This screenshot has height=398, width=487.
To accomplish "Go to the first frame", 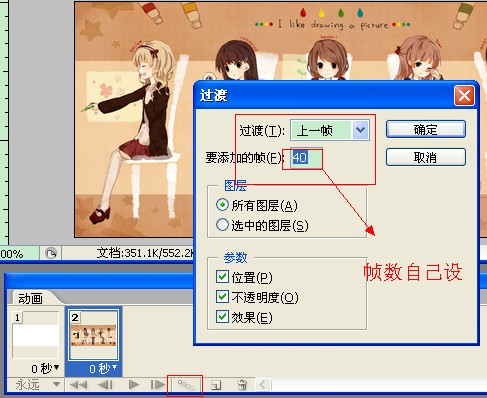I will click(x=78, y=385).
